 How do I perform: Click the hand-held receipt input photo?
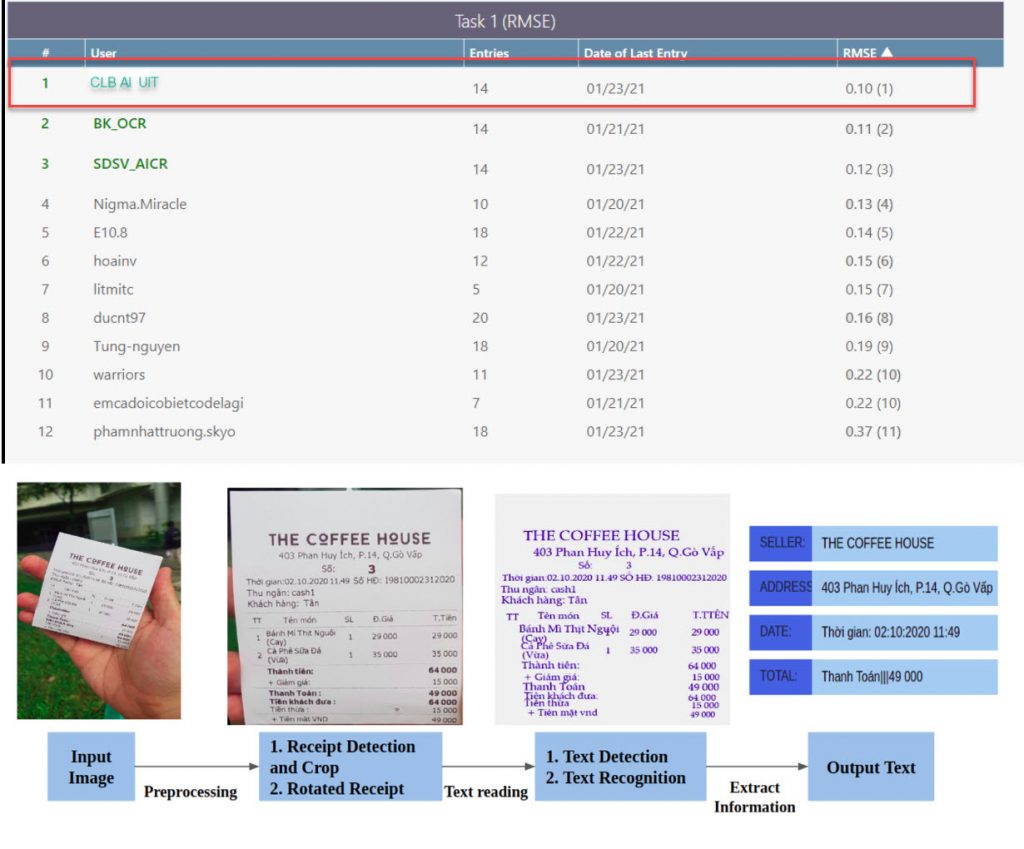99,600
